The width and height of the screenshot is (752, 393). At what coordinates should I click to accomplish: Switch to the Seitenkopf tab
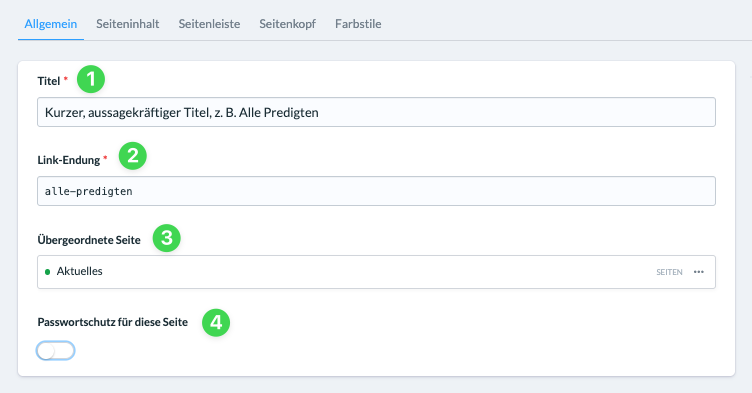pyautogui.click(x=287, y=24)
